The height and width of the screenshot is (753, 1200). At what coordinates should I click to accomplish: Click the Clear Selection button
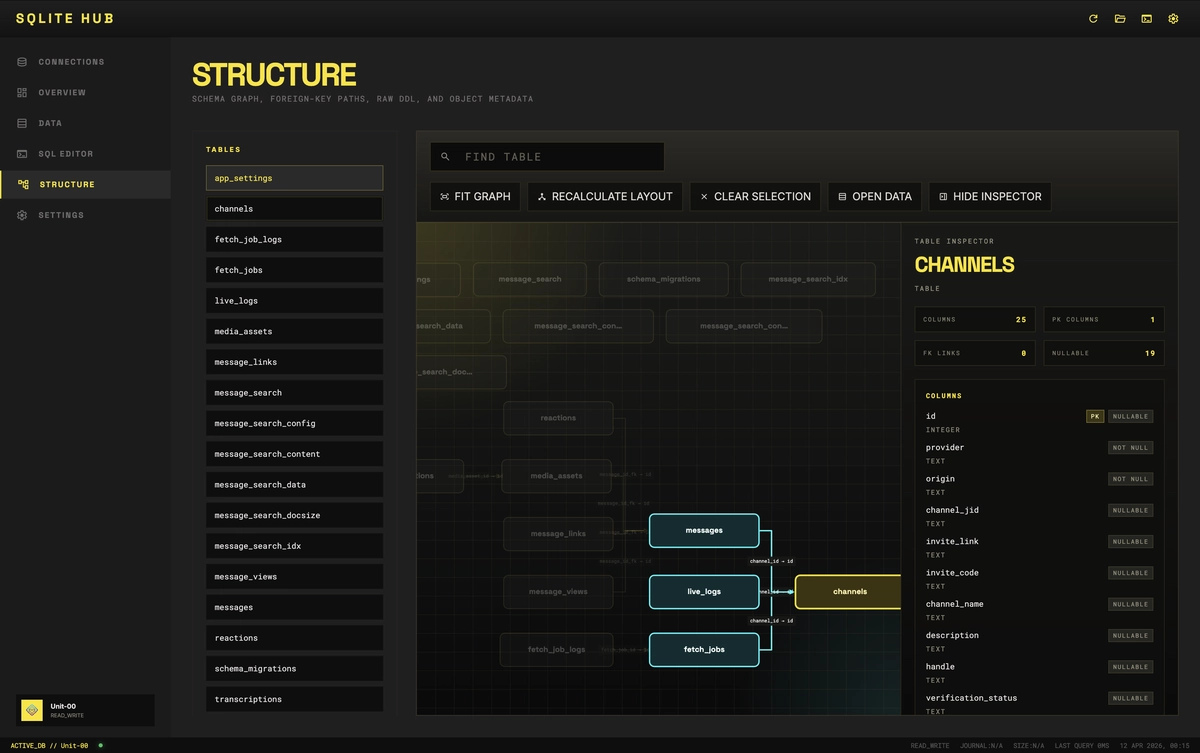[755, 197]
